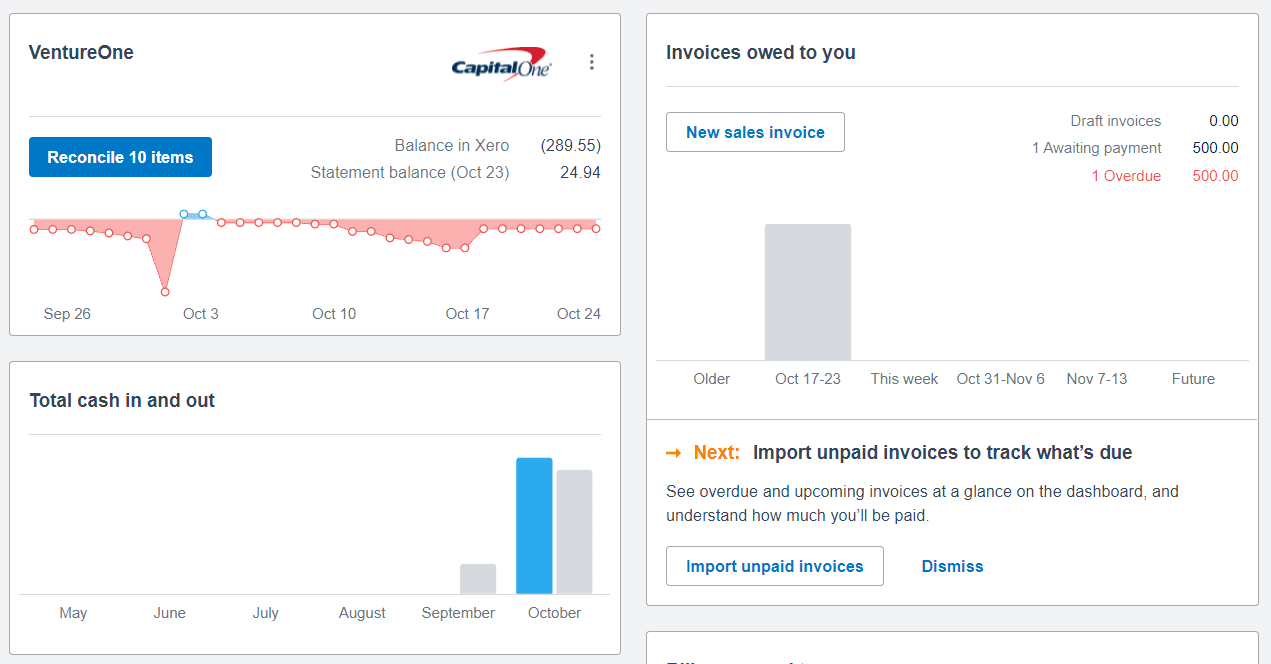The image size is (1271, 664).
Task: Click the Draft invoices amount 0.00
Action: 1224,121
